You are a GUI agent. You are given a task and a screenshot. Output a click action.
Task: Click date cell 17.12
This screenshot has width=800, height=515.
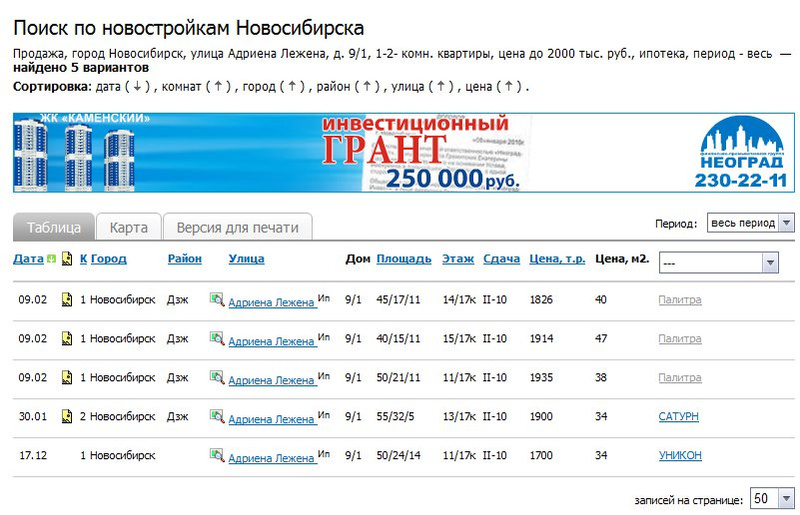(x=33, y=455)
